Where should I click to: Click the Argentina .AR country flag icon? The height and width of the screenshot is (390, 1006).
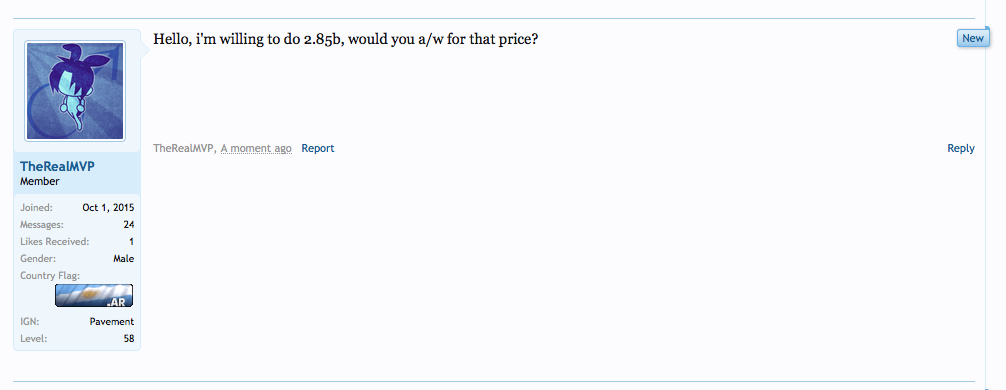94,296
